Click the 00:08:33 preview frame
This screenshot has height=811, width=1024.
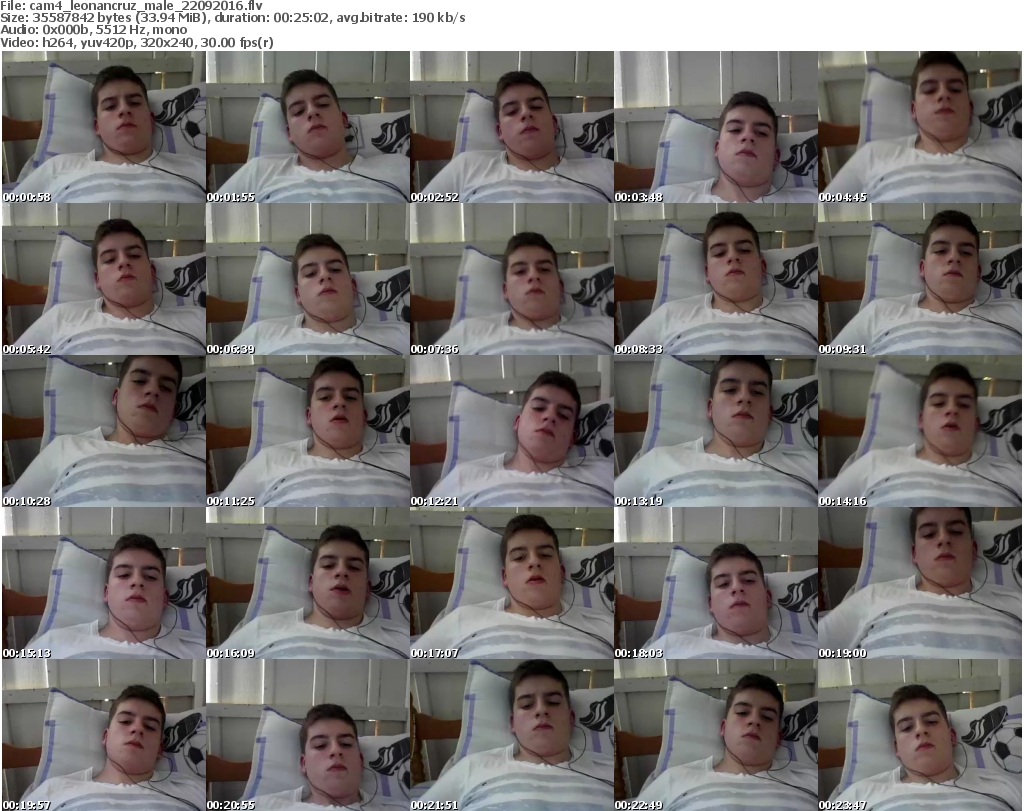(x=716, y=279)
